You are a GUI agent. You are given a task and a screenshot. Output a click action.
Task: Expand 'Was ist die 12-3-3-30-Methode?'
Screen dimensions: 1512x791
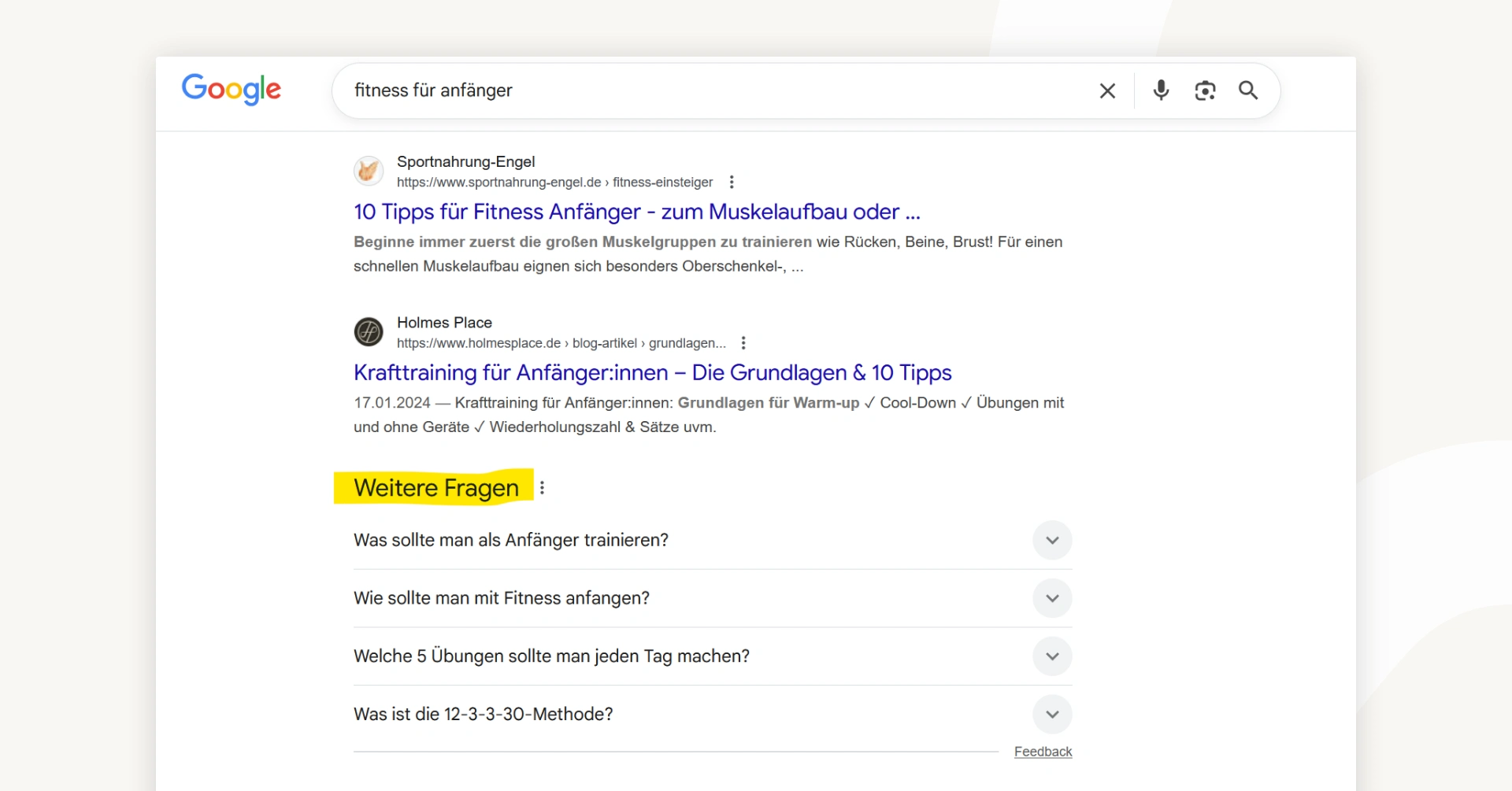tap(1052, 714)
